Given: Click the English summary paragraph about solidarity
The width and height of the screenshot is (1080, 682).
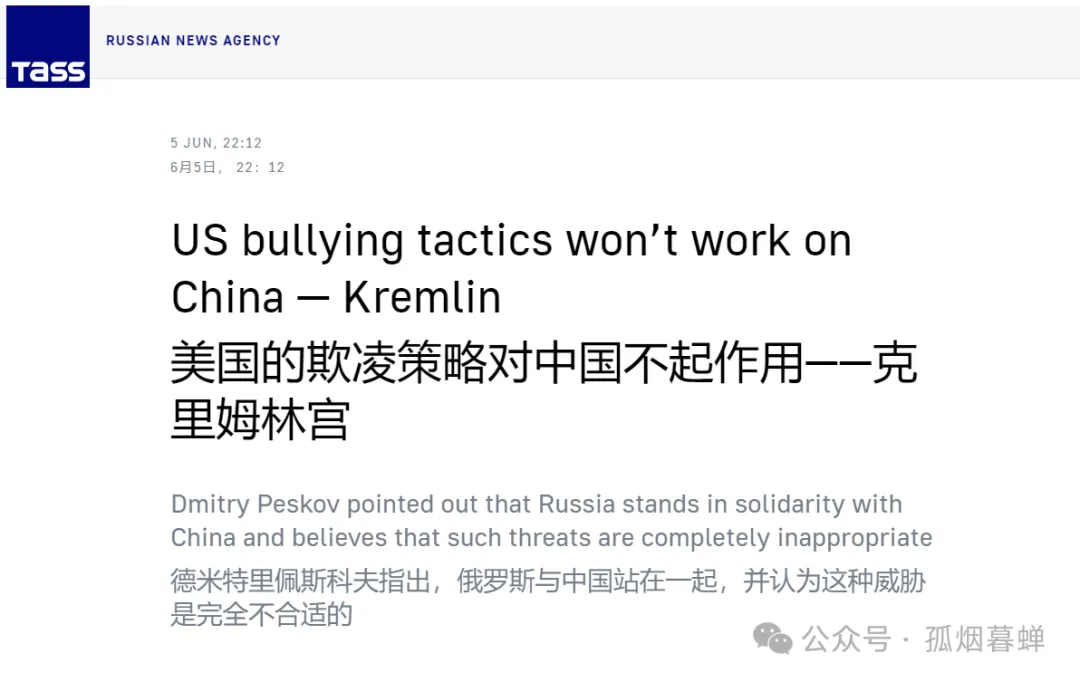Looking at the screenshot, I should 551,520.
